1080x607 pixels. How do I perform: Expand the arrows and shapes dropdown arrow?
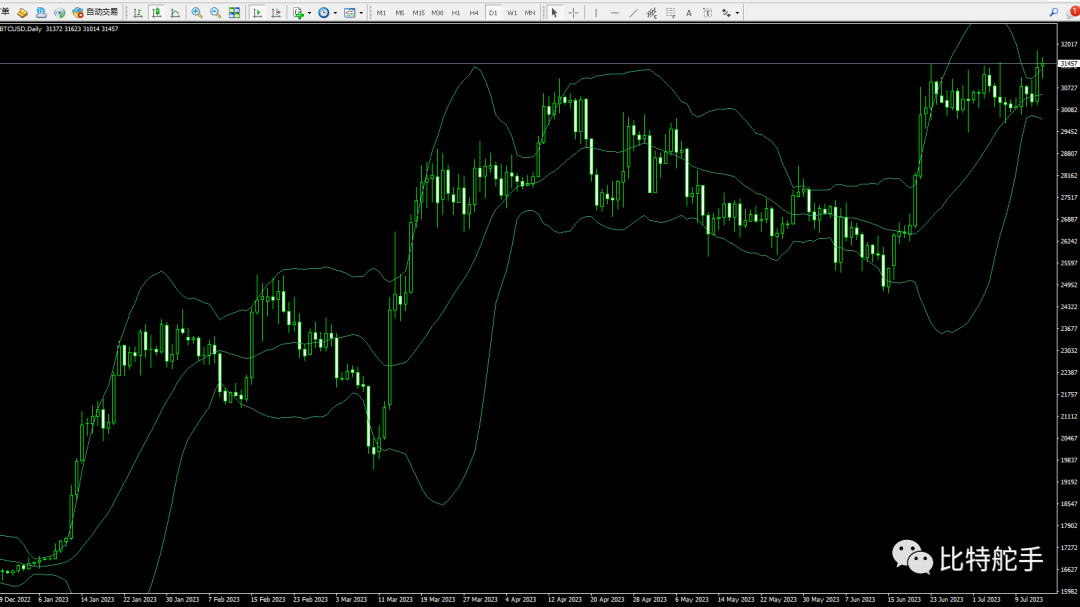tap(737, 12)
